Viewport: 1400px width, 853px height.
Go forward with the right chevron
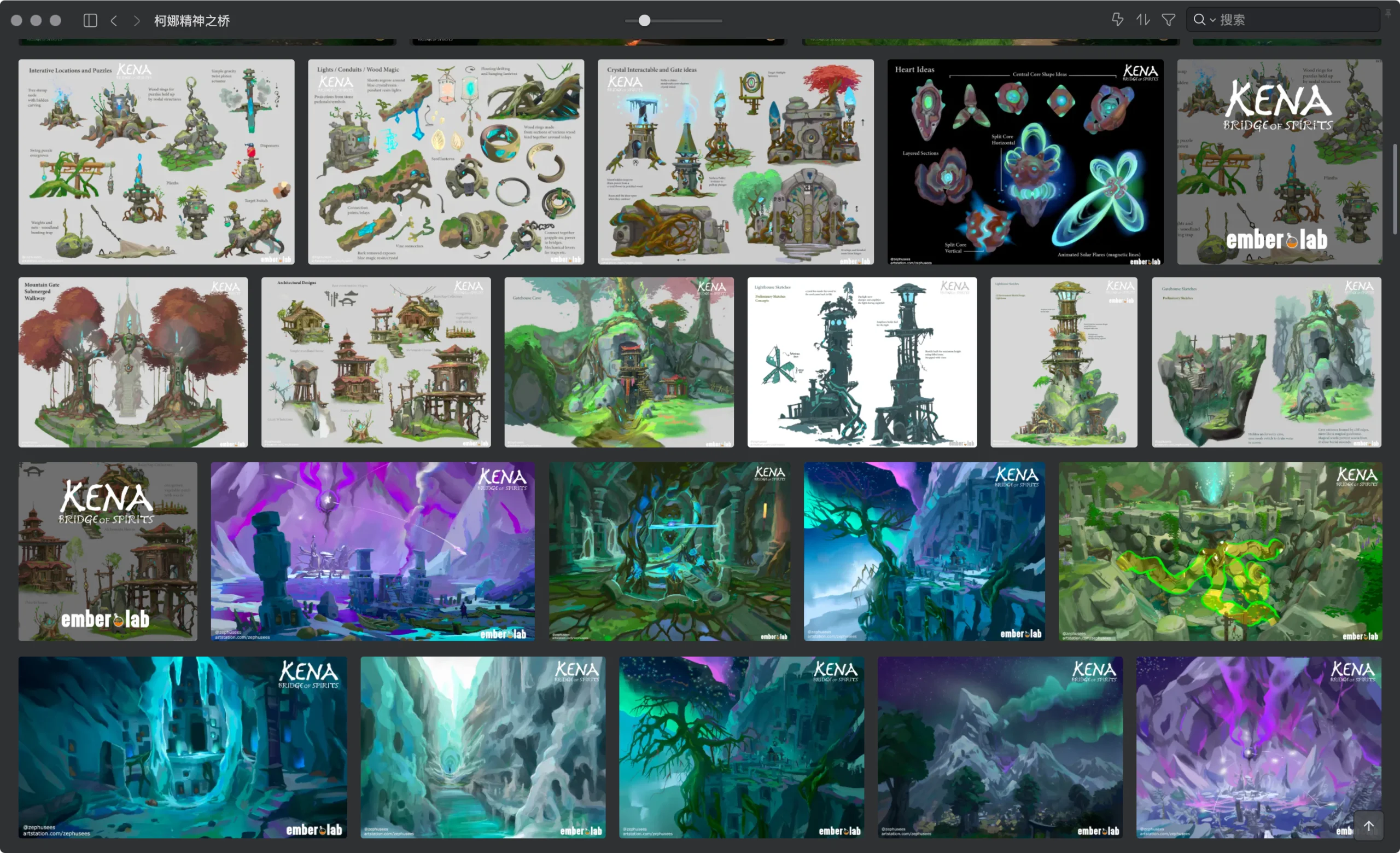tap(136, 20)
